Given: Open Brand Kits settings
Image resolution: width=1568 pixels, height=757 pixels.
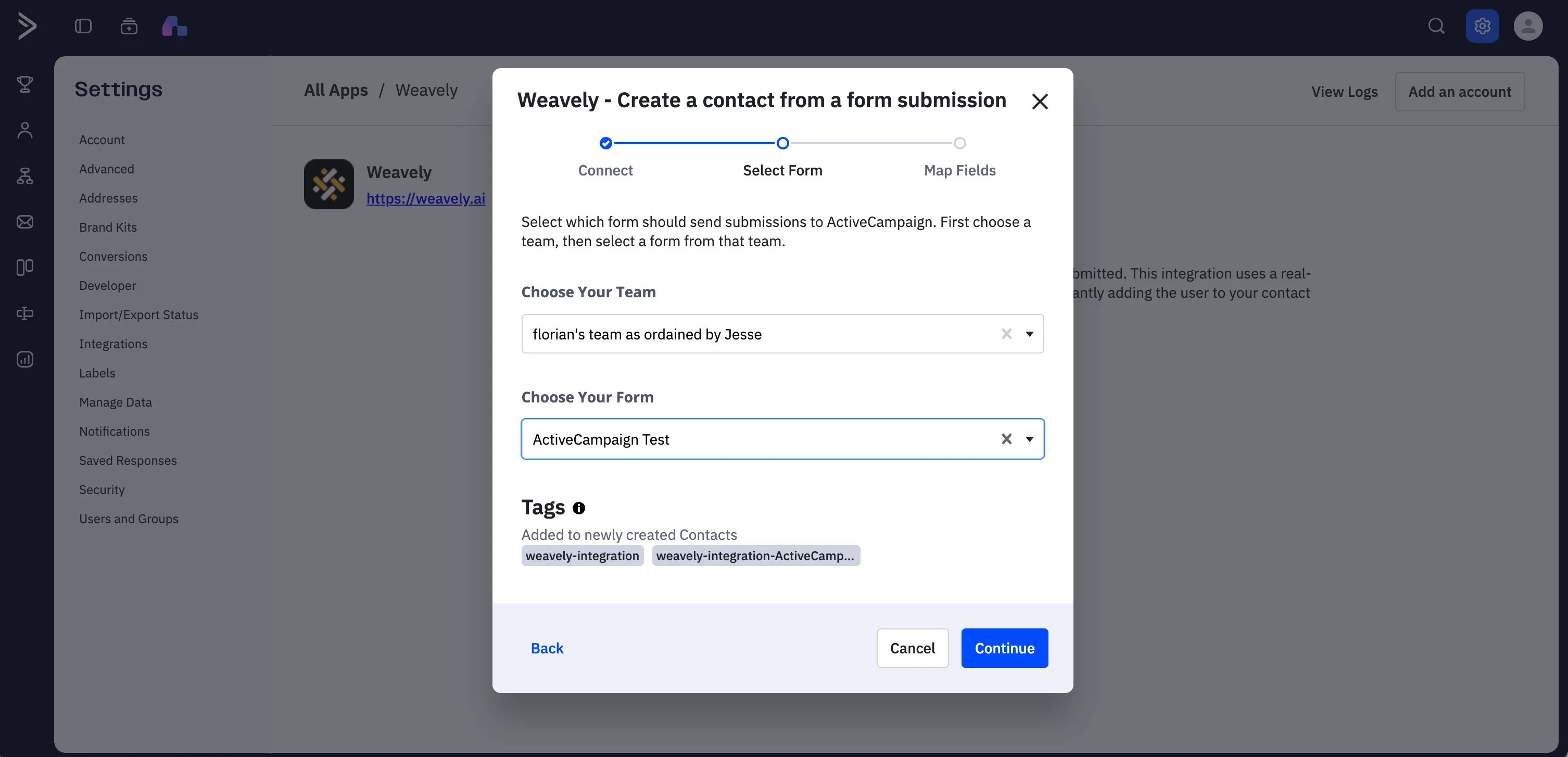Looking at the screenshot, I should [x=108, y=228].
